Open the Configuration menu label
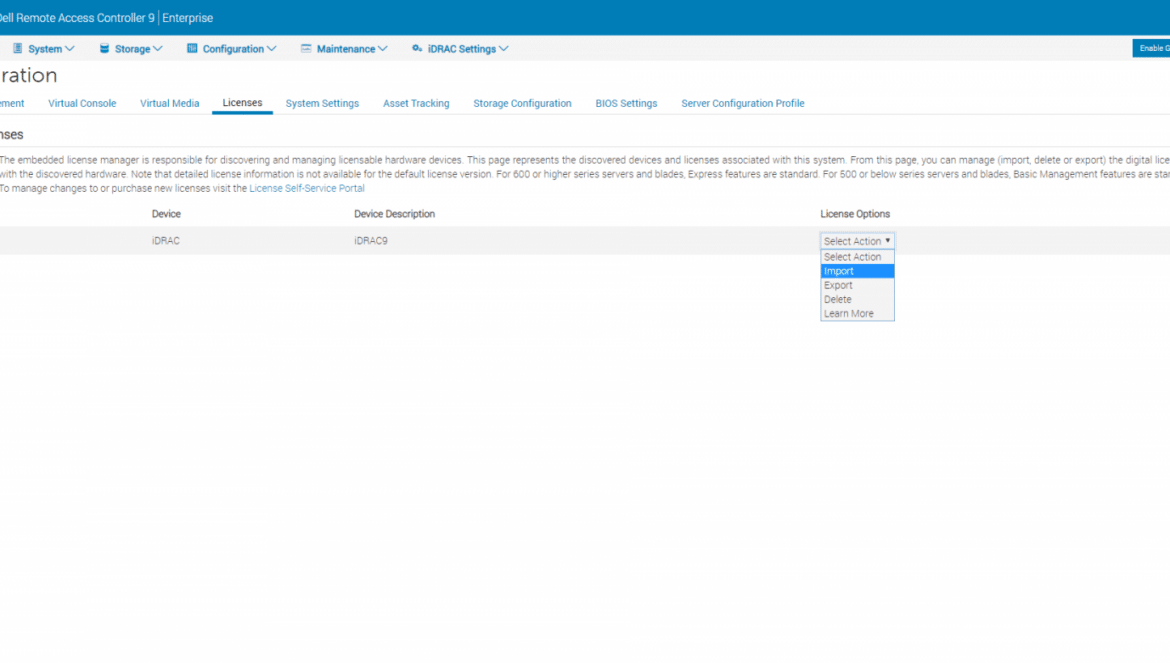1170x663 pixels. click(x=234, y=49)
